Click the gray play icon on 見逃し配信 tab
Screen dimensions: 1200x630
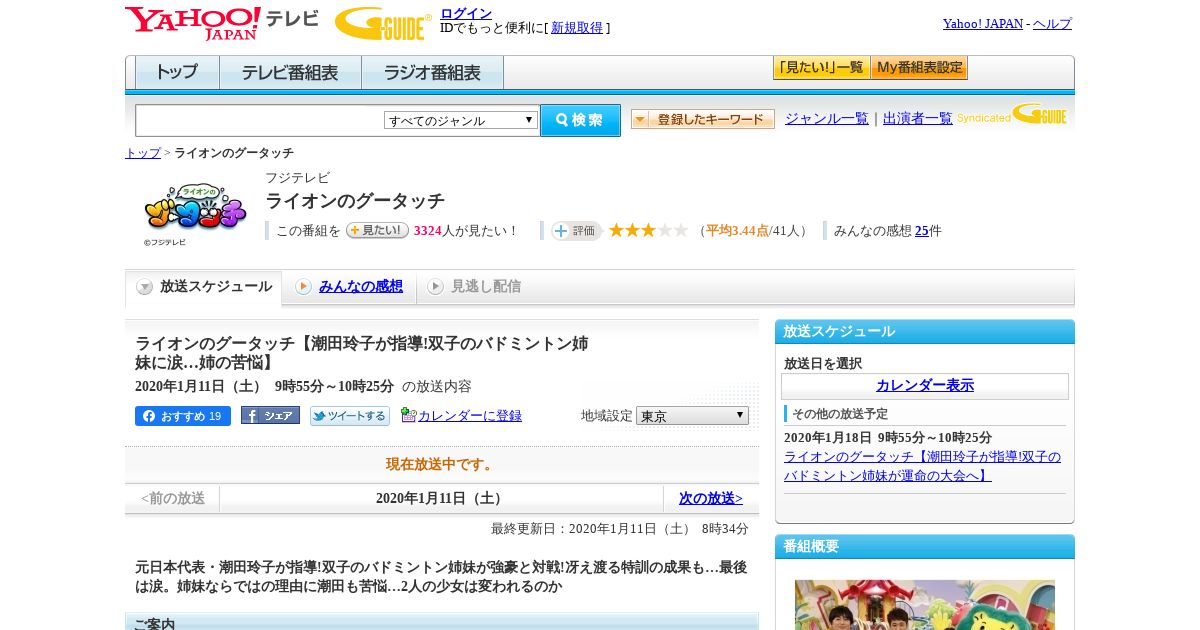pyautogui.click(x=435, y=287)
